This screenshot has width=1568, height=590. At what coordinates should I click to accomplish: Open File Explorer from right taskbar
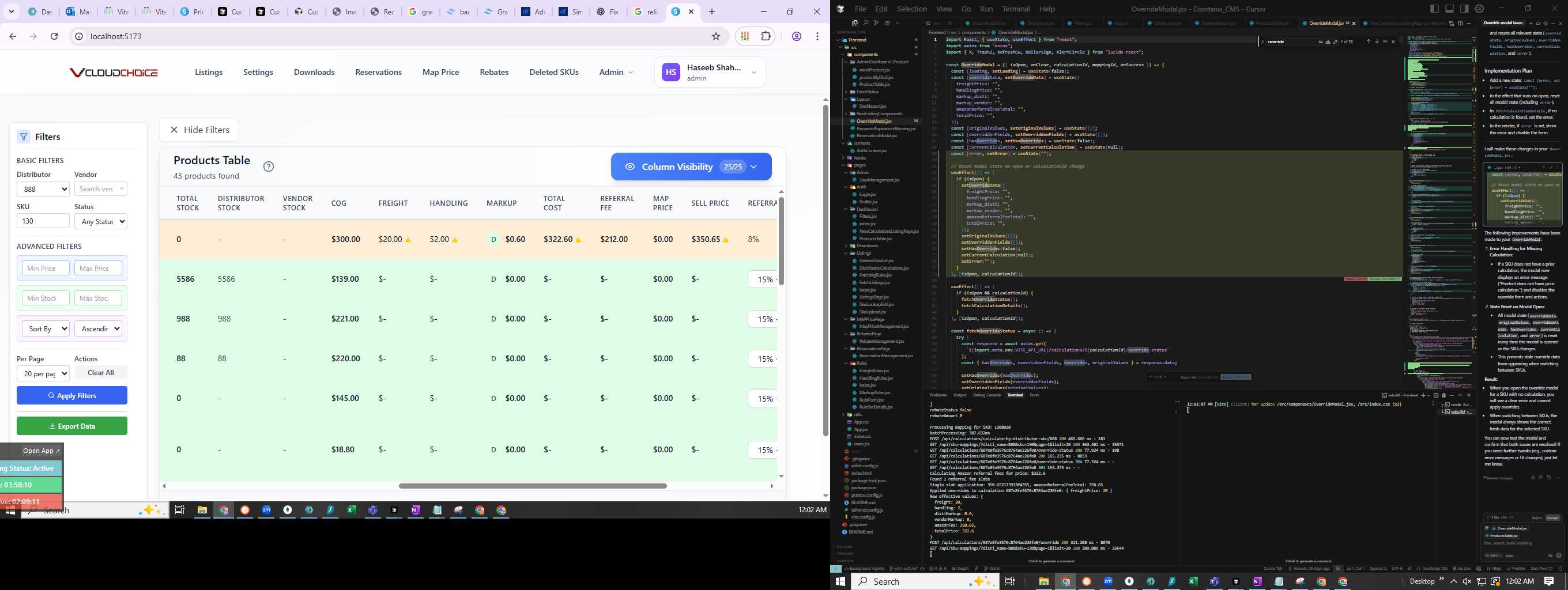[1043, 581]
